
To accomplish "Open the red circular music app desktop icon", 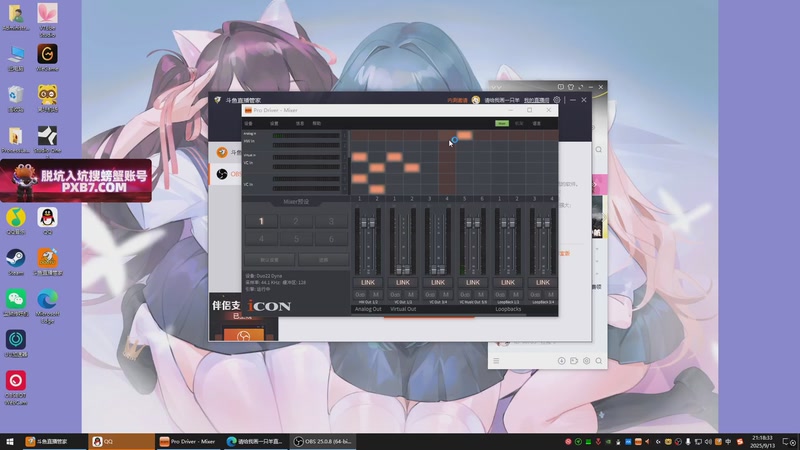I will point(16,388).
